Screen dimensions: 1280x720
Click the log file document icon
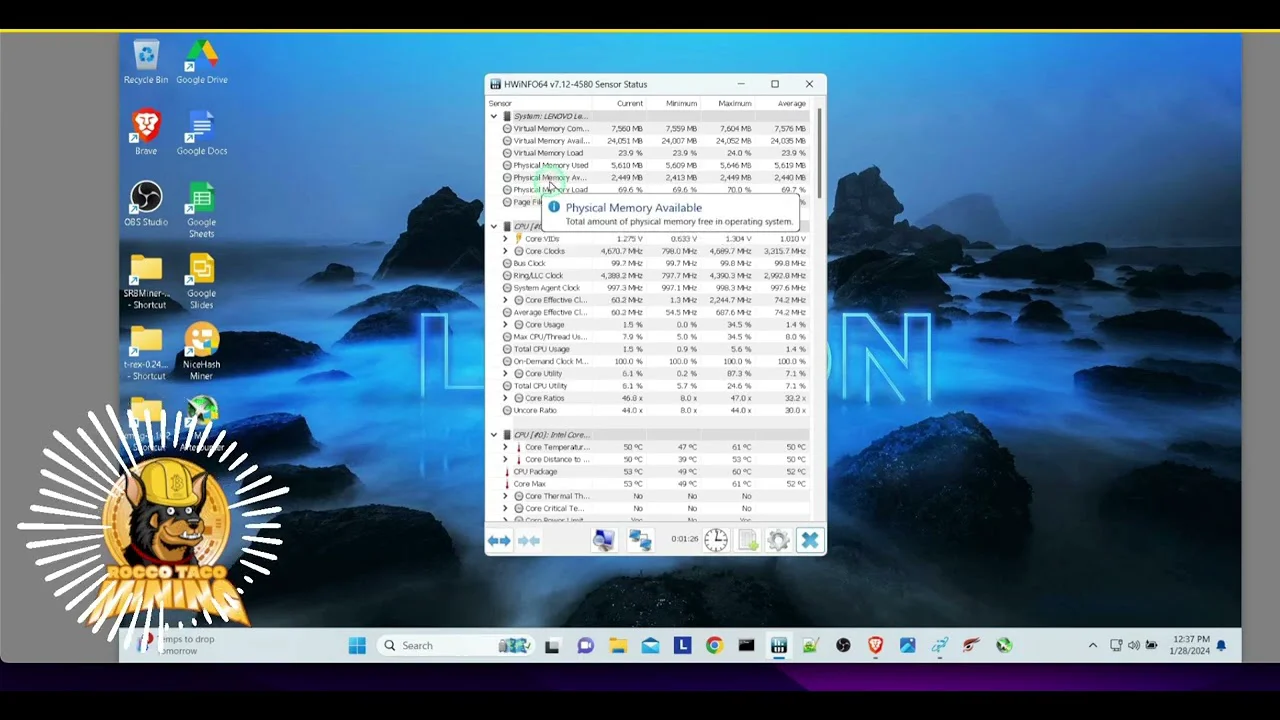point(748,541)
